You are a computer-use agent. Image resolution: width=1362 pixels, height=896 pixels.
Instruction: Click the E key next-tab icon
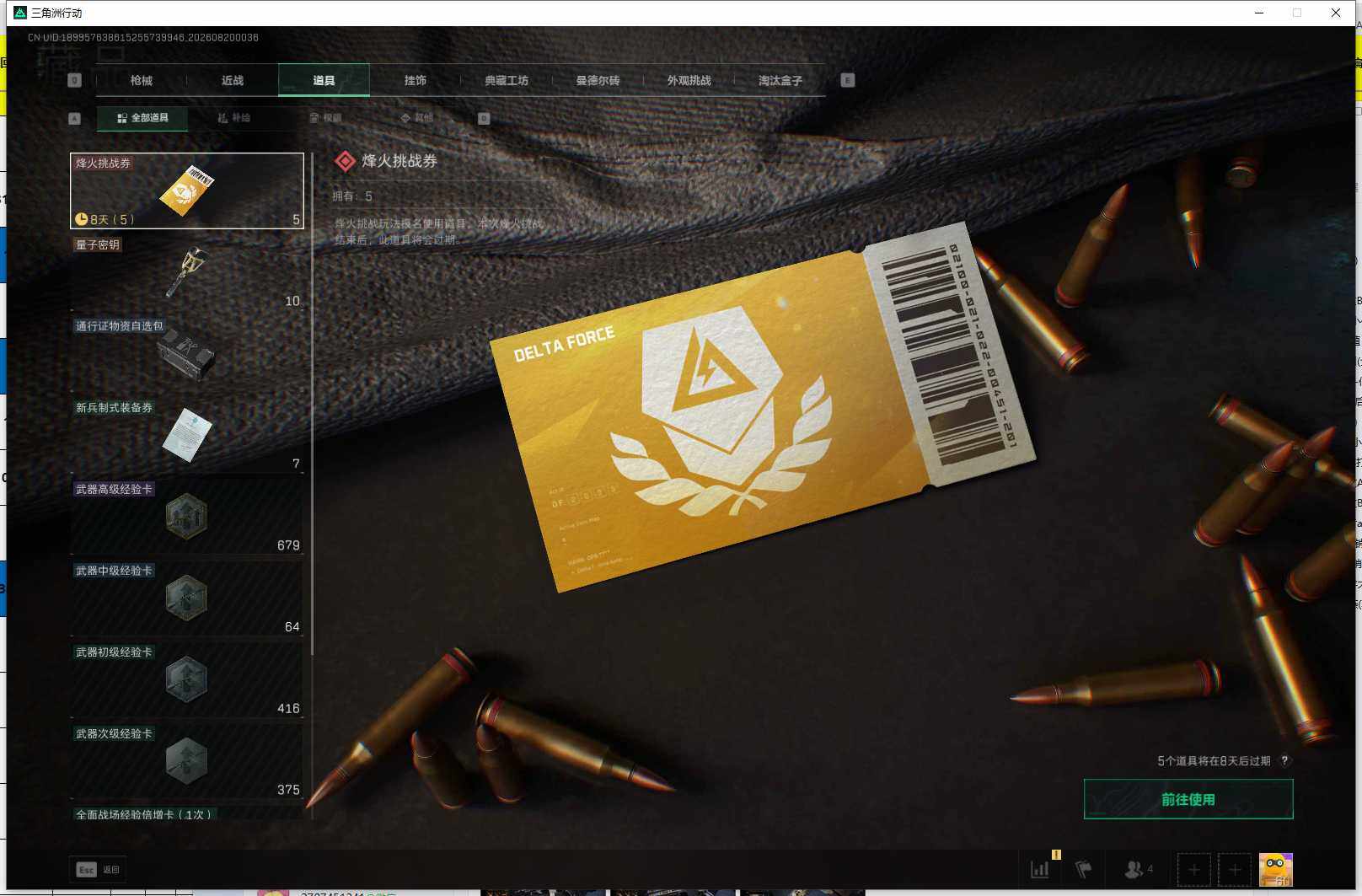point(848,80)
